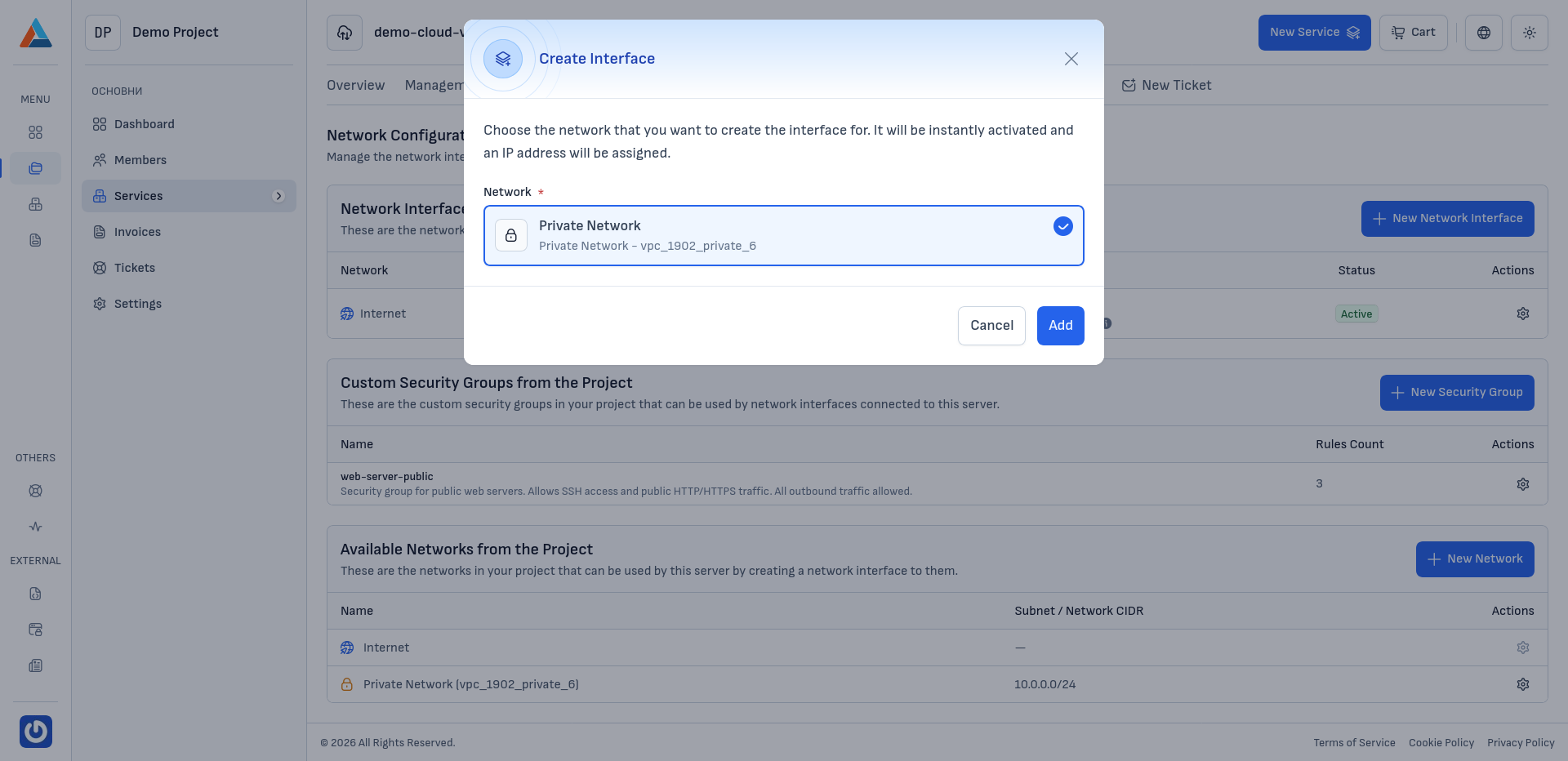
Task: Click the settings gear for web-server-public group
Action: click(x=1522, y=483)
